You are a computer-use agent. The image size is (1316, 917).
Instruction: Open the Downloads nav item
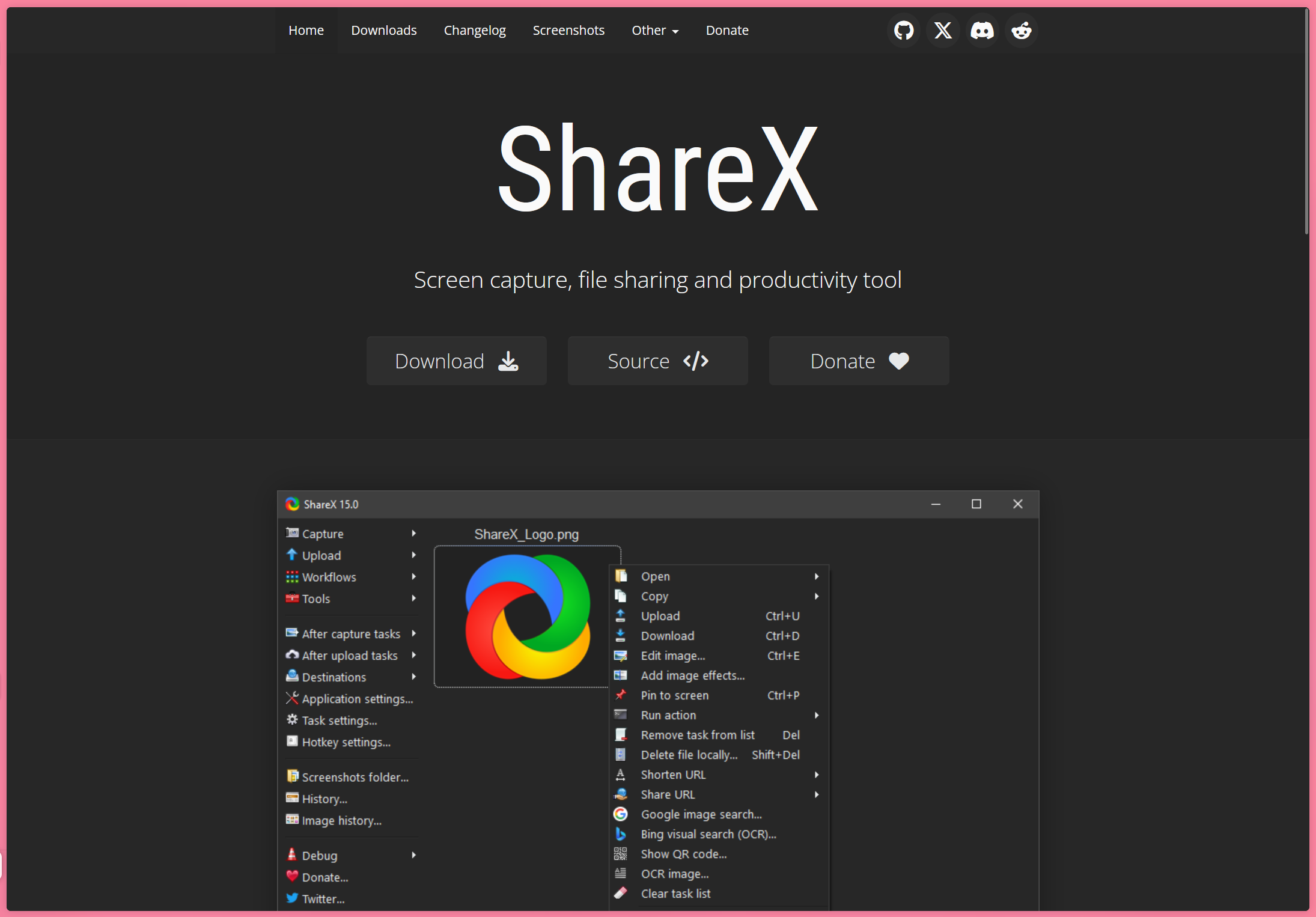[x=383, y=30]
